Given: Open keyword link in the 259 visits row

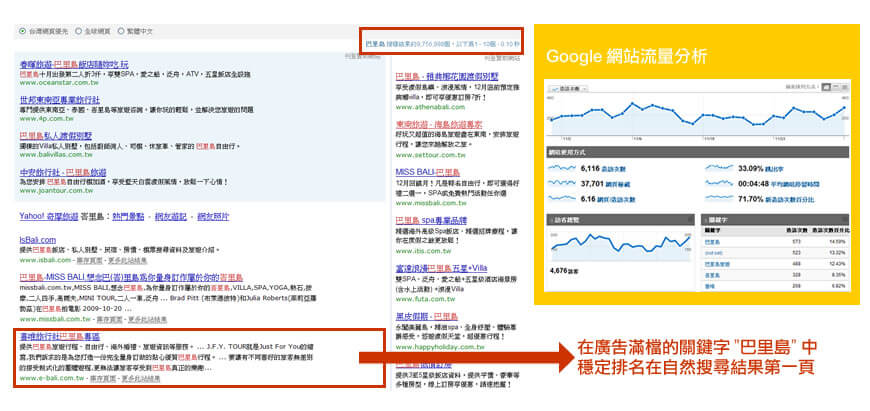Looking at the screenshot, I should [710, 286].
